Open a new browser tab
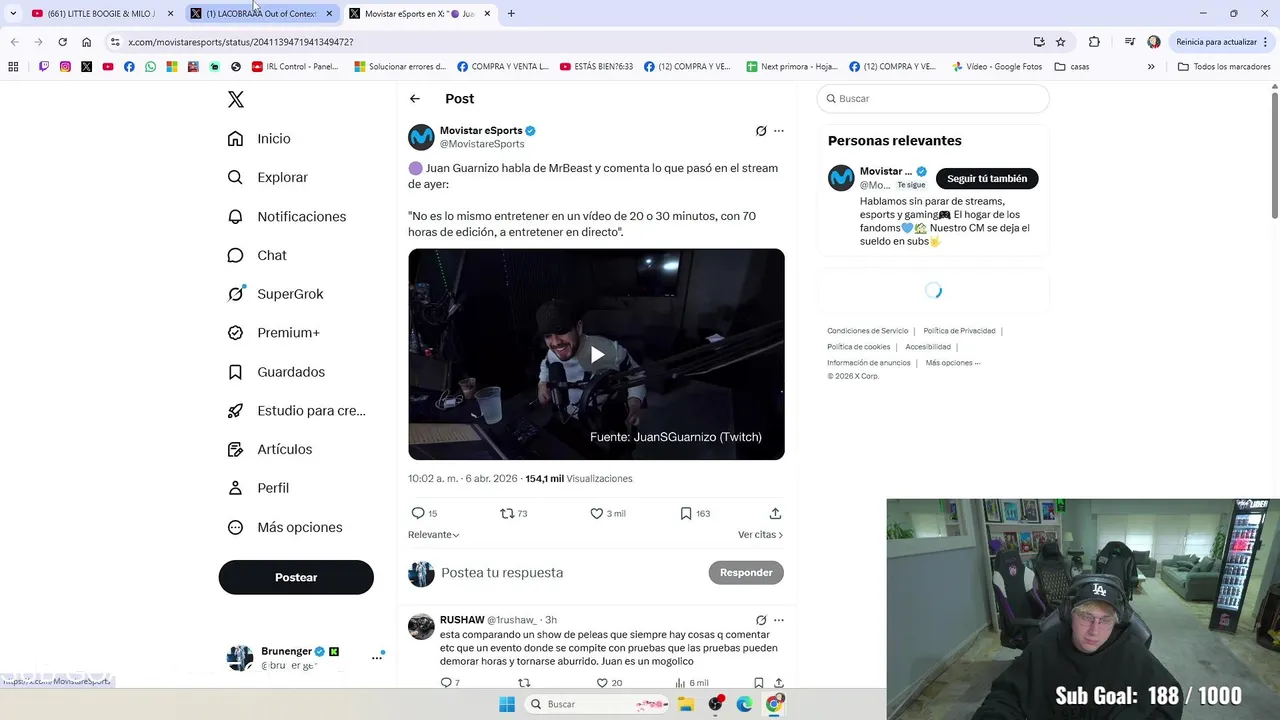Viewport: 1280px width, 720px height. point(511,14)
